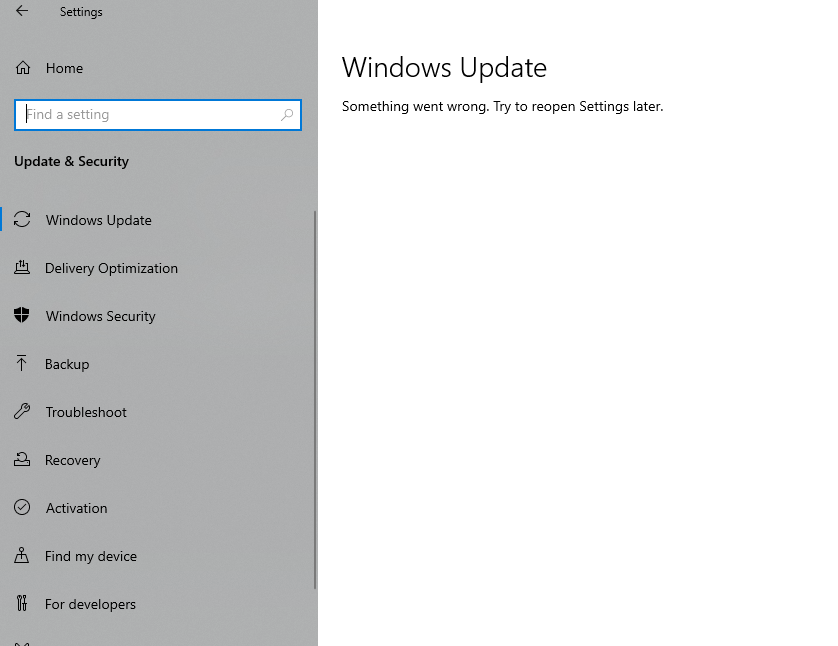The width and height of the screenshot is (838, 646).
Task: Click the Activation checkmark circle icon
Action: (22, 507)
